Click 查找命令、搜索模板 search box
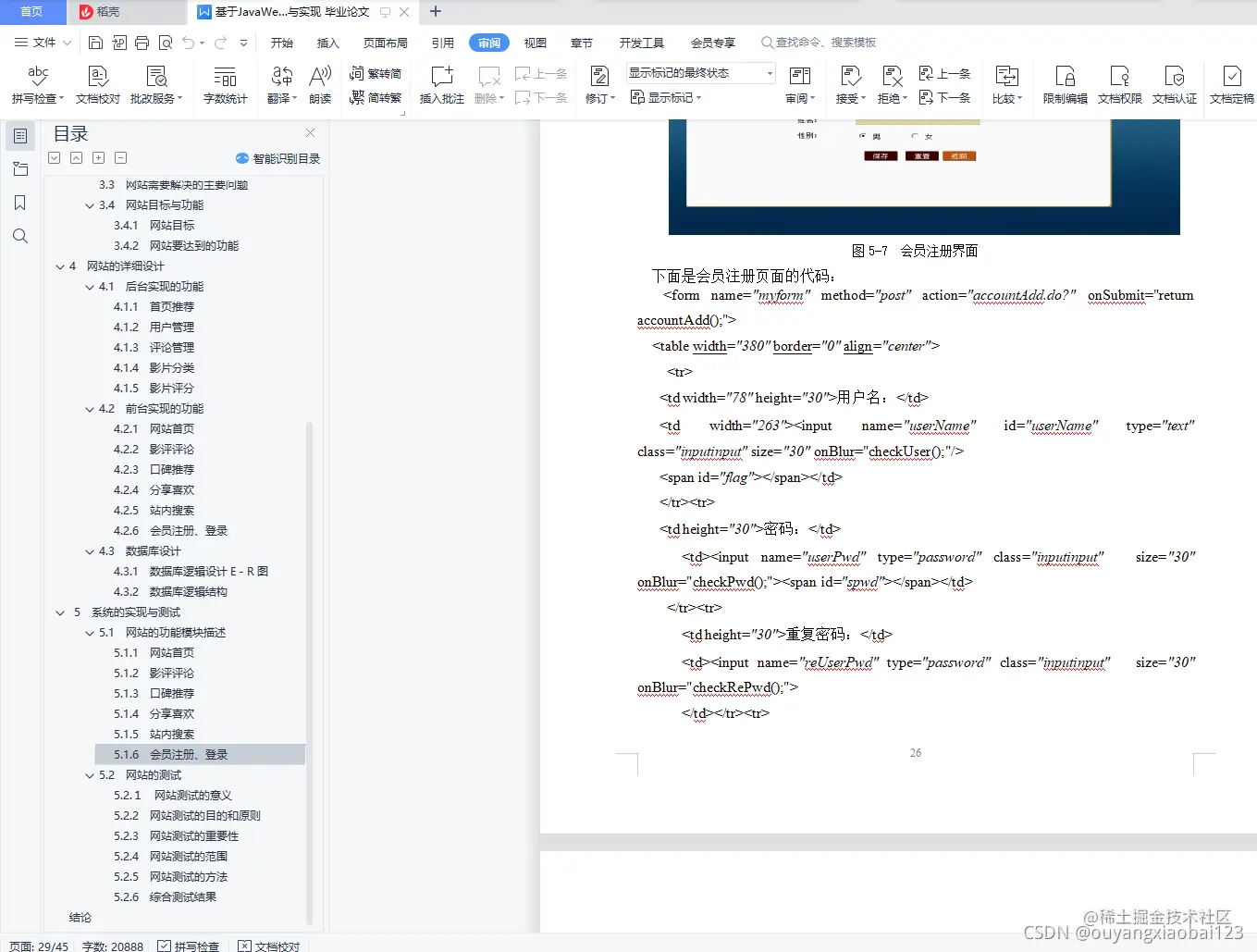This screenshot has height=952, width=1257. [x=820, y=43]
